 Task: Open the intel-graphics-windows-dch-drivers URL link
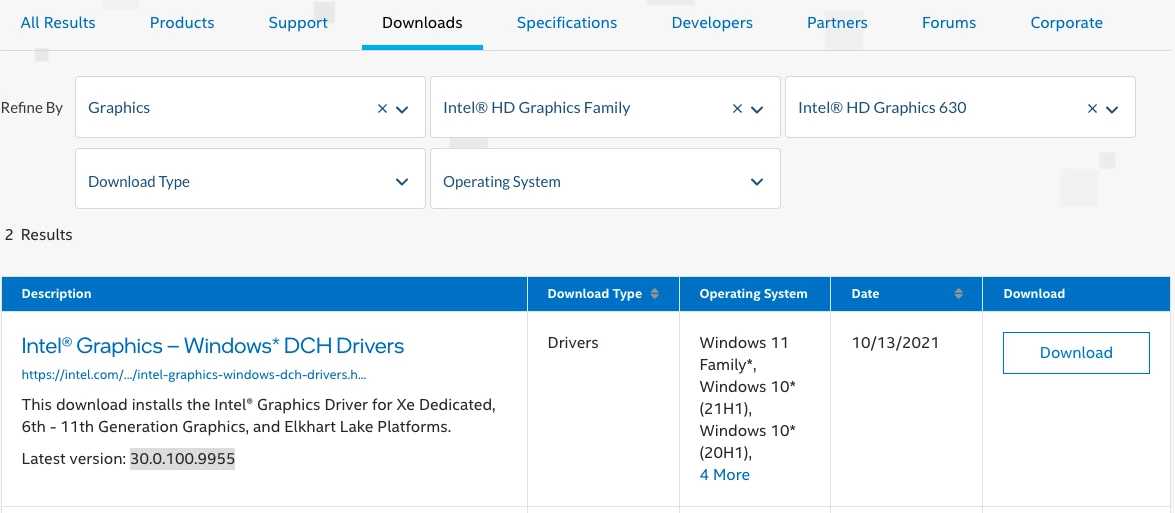coord(194,374)
